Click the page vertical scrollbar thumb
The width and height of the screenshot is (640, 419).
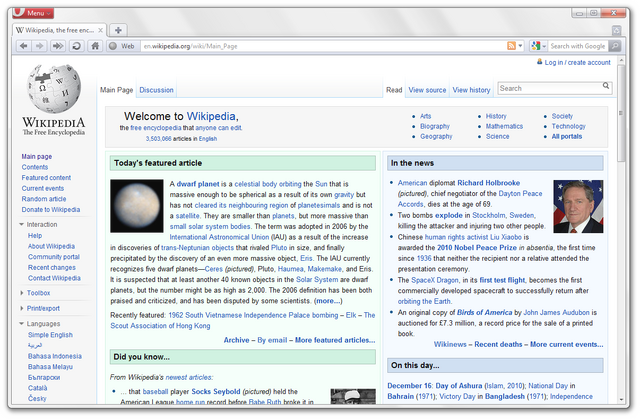tap(621, 113)
